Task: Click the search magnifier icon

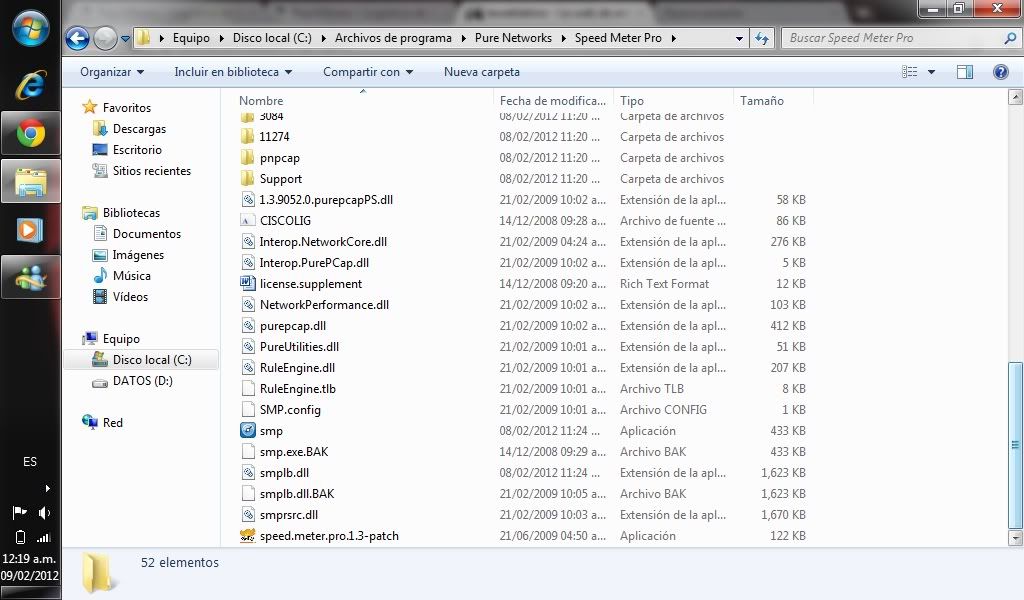Action: point(1010,39)
